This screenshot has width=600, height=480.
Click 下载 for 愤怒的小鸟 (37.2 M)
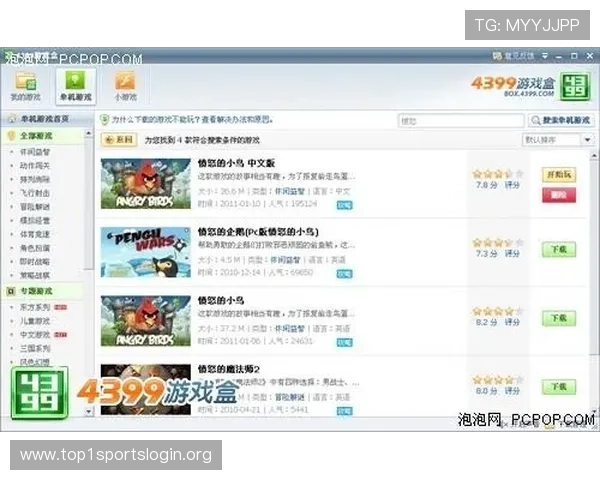(559, 318)
